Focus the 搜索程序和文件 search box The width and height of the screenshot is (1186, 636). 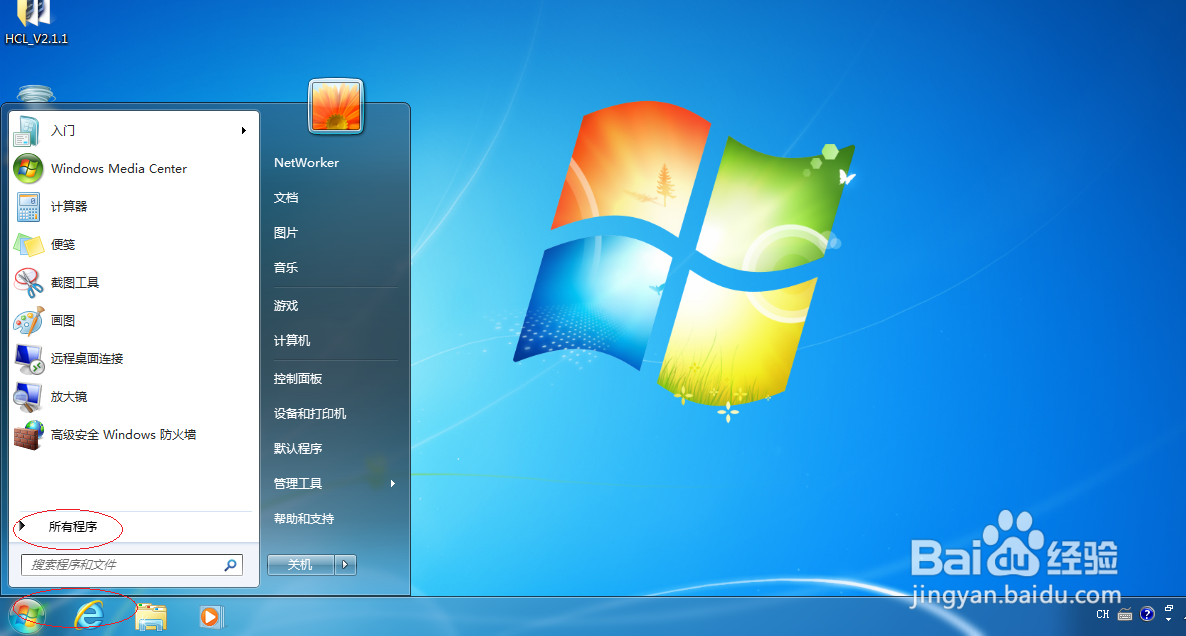pos(132,565)
